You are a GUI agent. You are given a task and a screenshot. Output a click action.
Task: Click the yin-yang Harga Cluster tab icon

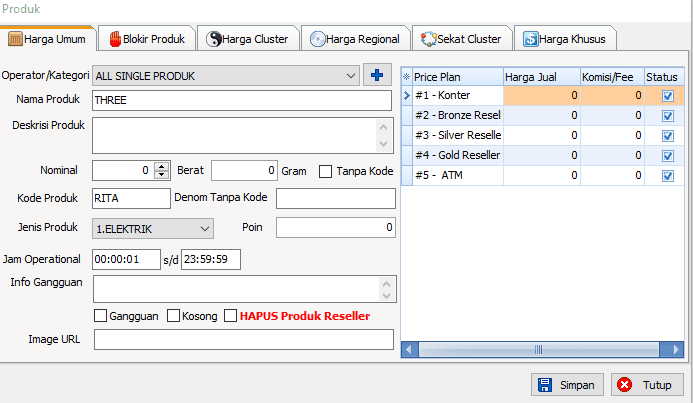[214, 39]
